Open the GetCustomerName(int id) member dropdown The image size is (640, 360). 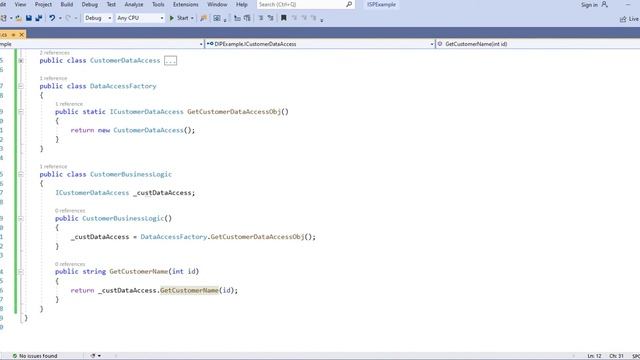click(538, 44)
